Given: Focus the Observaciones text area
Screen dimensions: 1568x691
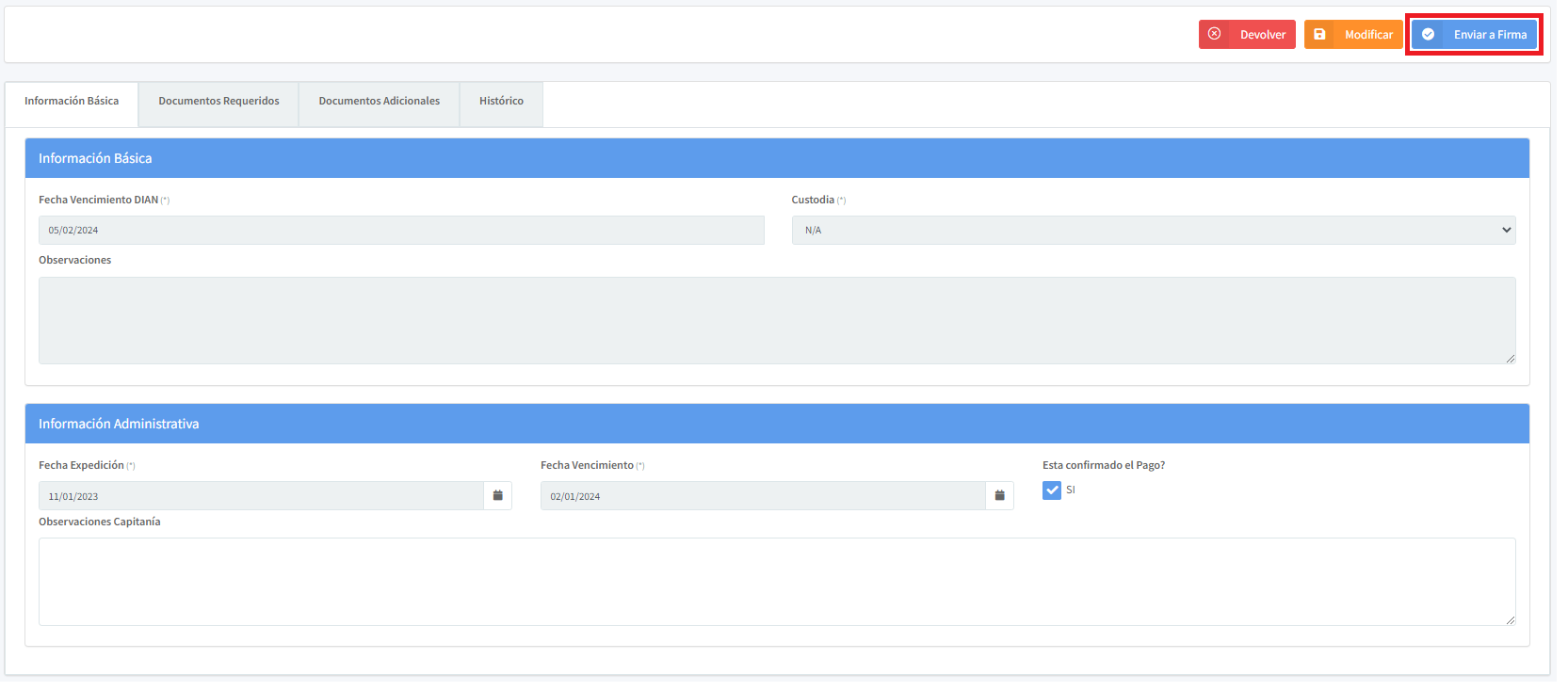Looking at the screenshot, I should 776,320.
